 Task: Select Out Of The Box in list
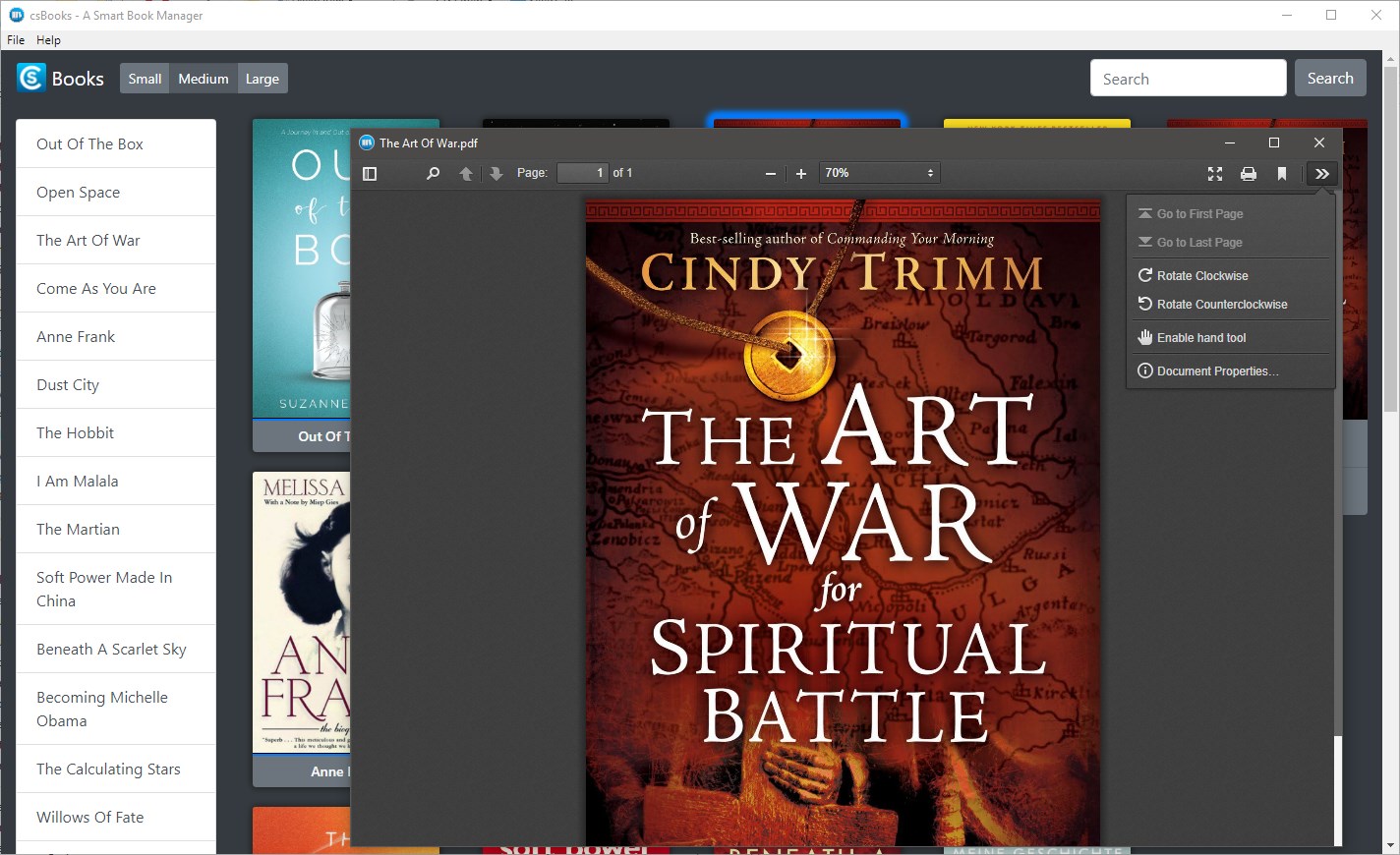[116, 144]
